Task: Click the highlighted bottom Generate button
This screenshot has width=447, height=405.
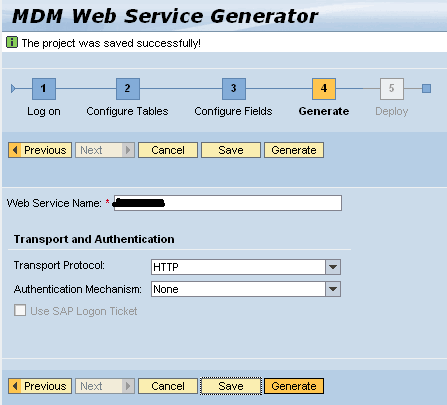Action: tap(294, 386)
